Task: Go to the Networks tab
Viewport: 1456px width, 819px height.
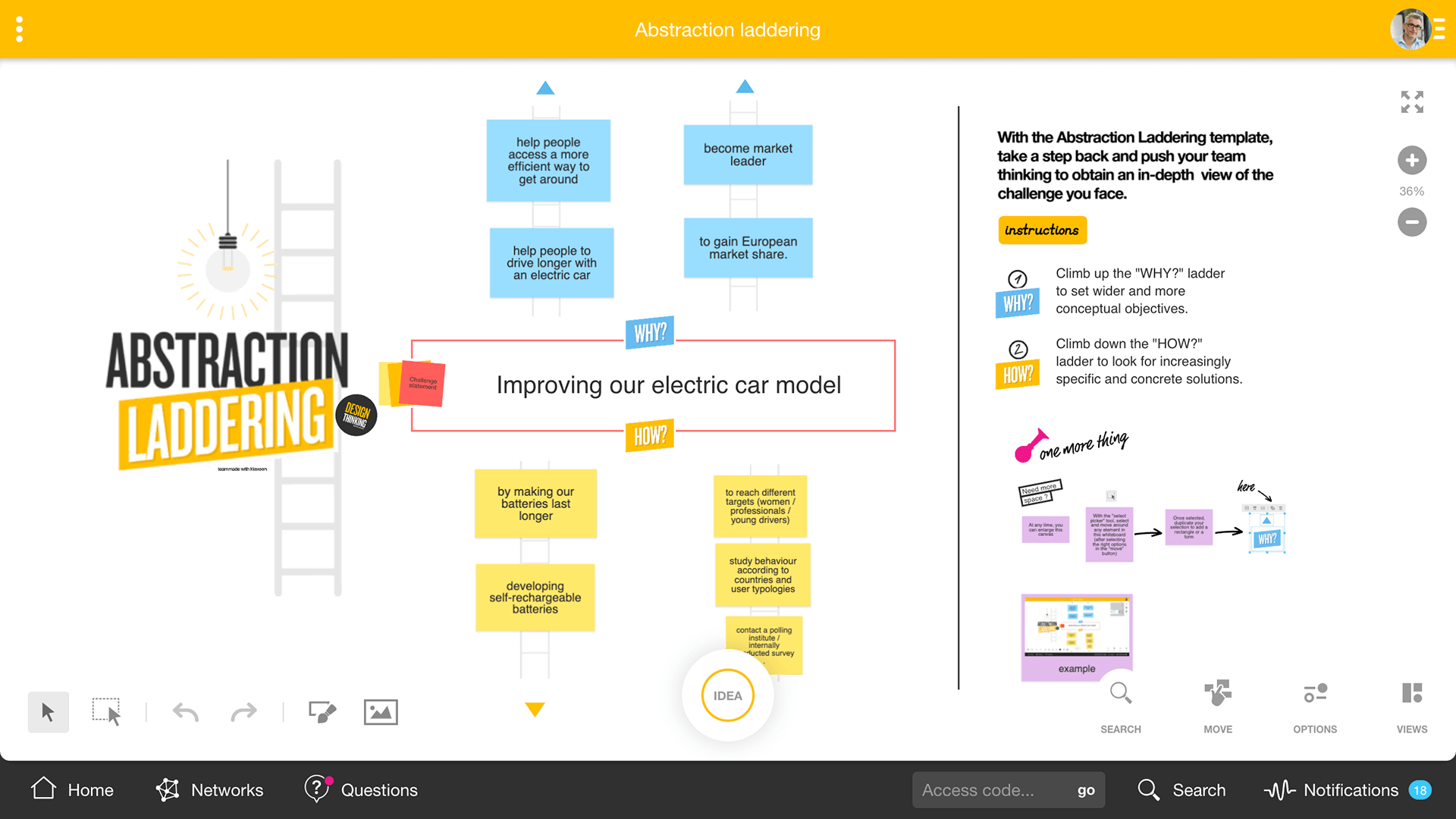Action: coord(210,789)
